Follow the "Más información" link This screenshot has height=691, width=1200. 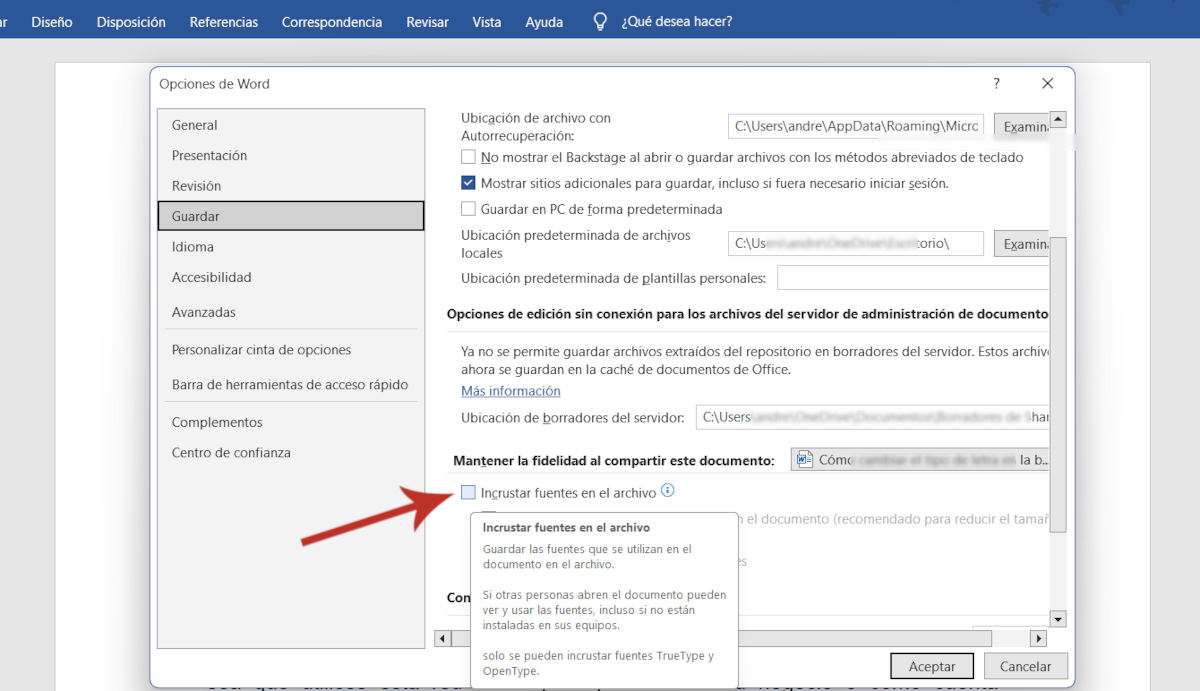click(x=511, y=391)
